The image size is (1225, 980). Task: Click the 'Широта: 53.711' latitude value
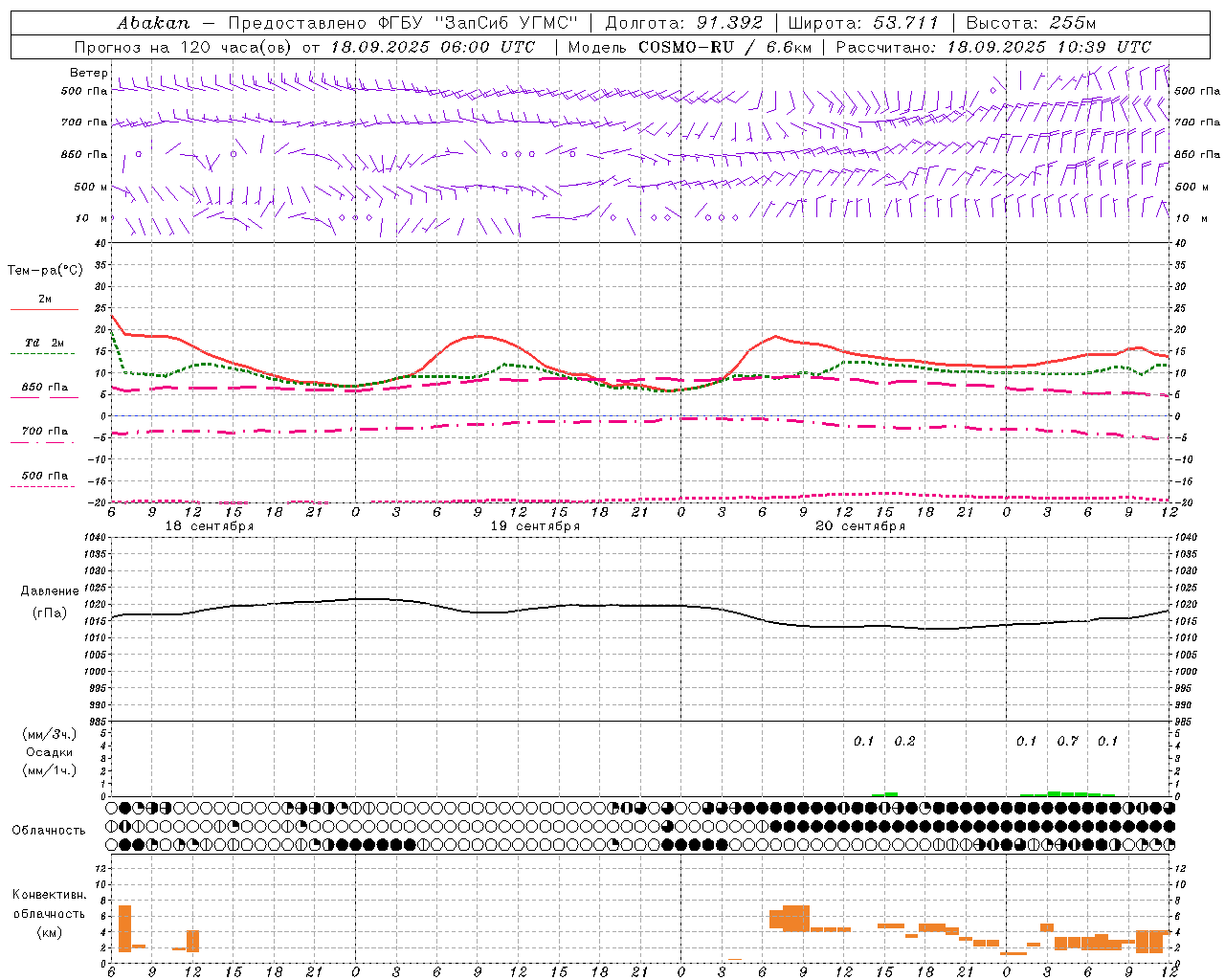[x=864, y=23]
